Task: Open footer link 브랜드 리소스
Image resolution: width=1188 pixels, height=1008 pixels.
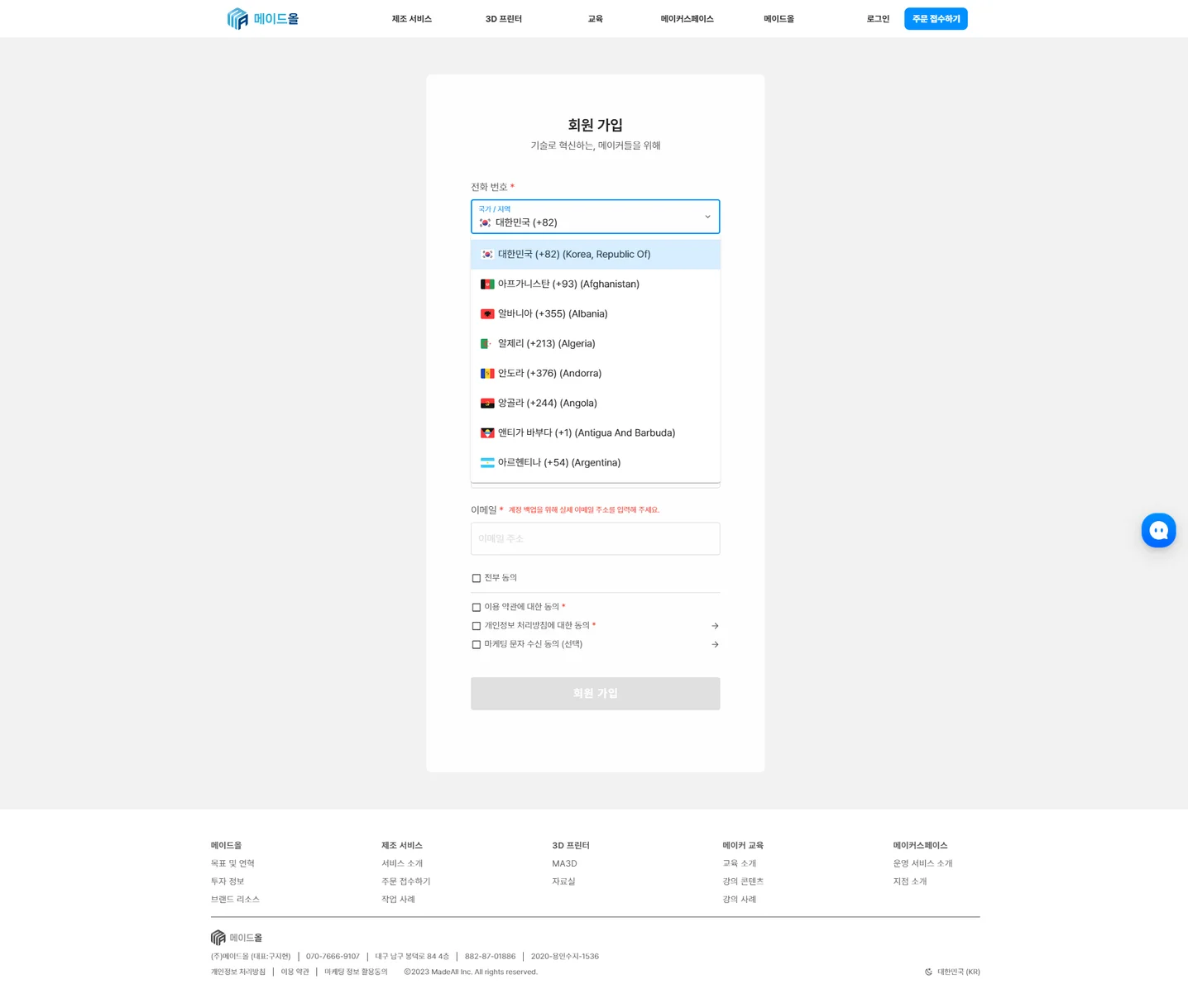Action: pos(235,900)
